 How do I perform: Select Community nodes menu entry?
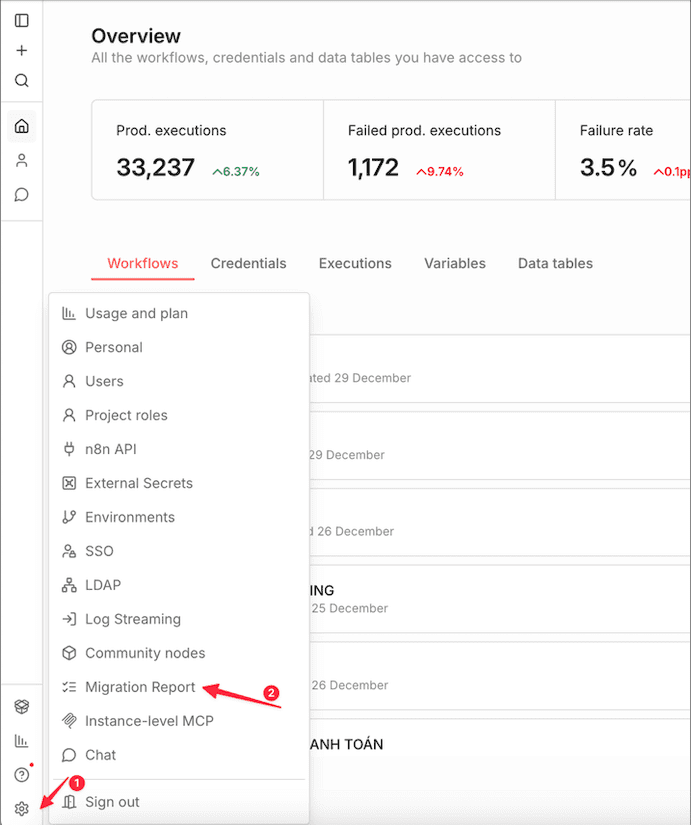(145, 653)
